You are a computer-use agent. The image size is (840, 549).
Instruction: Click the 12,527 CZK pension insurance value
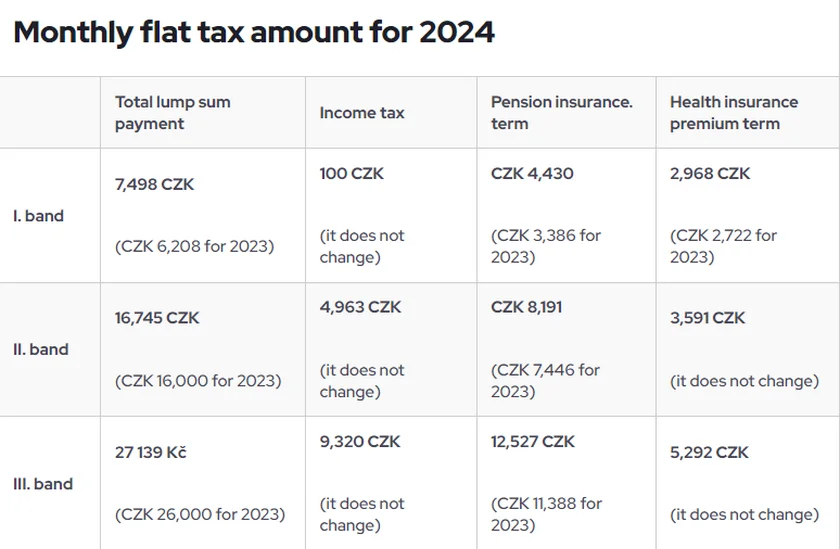[x=533, y=442]
